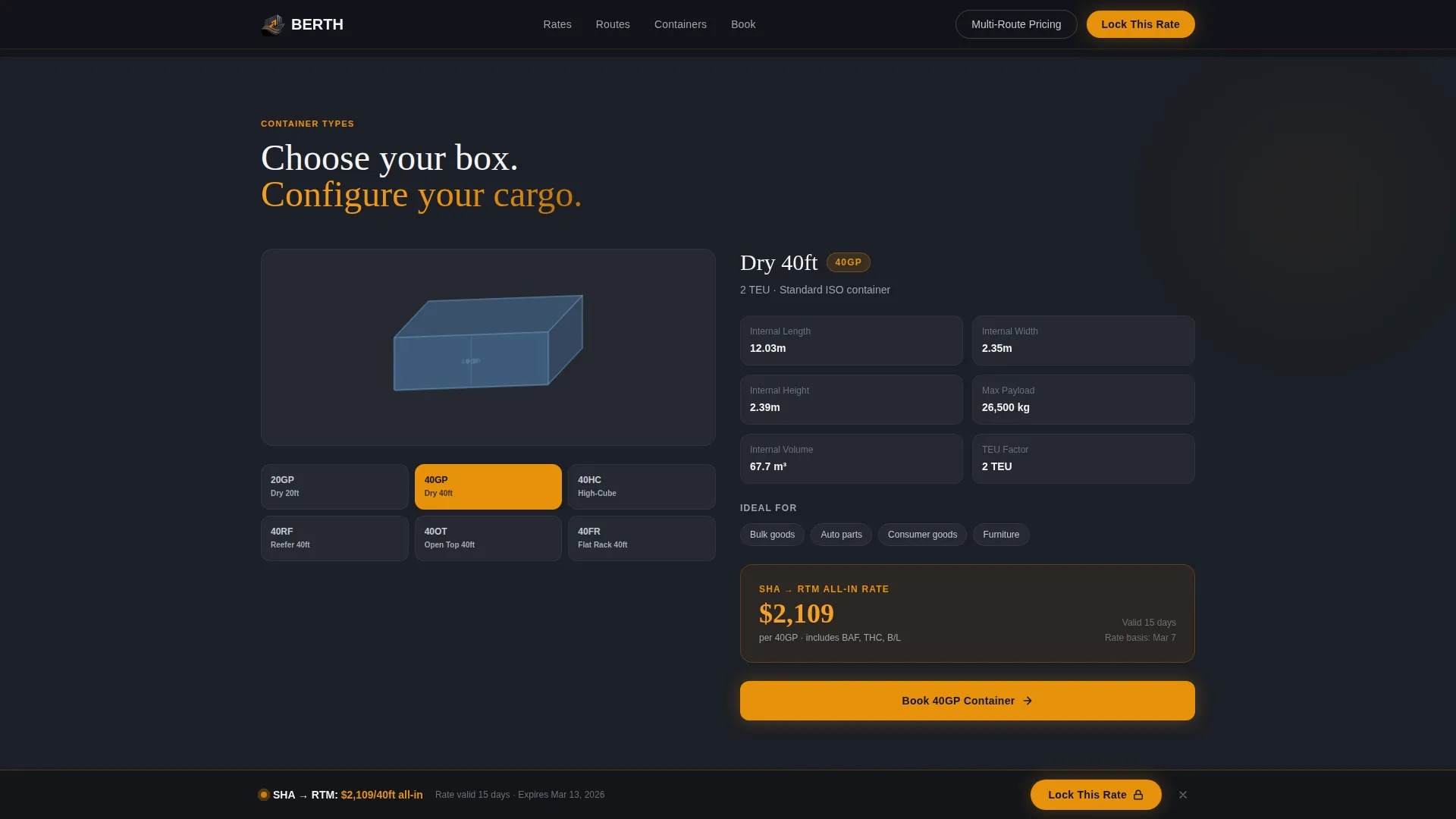Click the arrow icon on Book 40GP Container
This screenshot has height=819, width=1456.
[1028, 701]
